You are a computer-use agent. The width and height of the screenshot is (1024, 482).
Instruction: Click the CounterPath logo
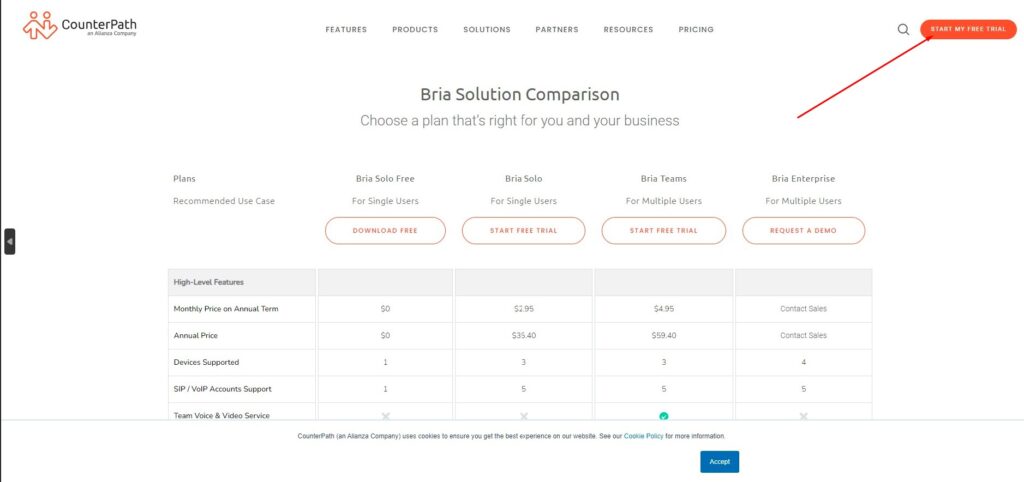pos(80,25)
